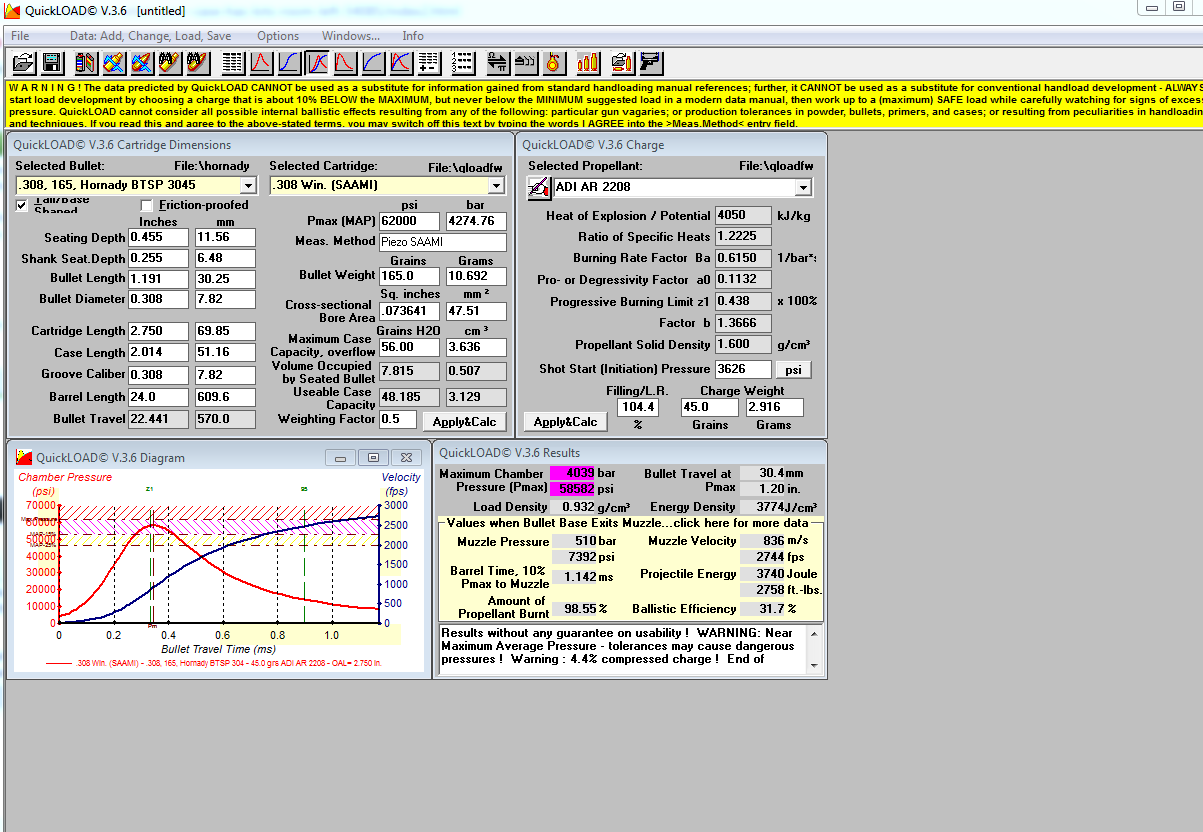Screen dimensions: 1203x832
Task: Click the Shot Start Pressure value 3626
Action: point(742,369)
